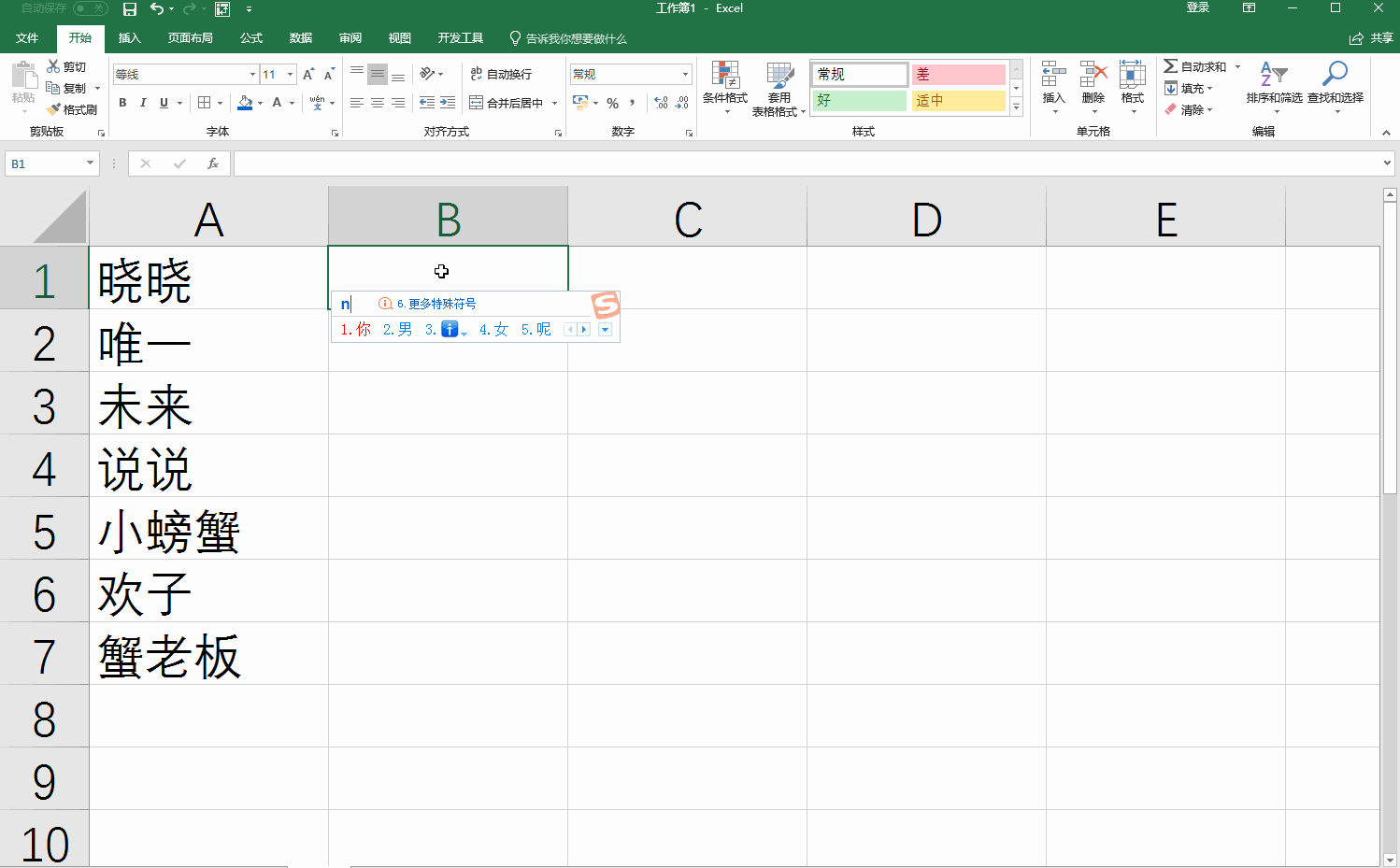Click the font color A icon

[x=277, y=103]
